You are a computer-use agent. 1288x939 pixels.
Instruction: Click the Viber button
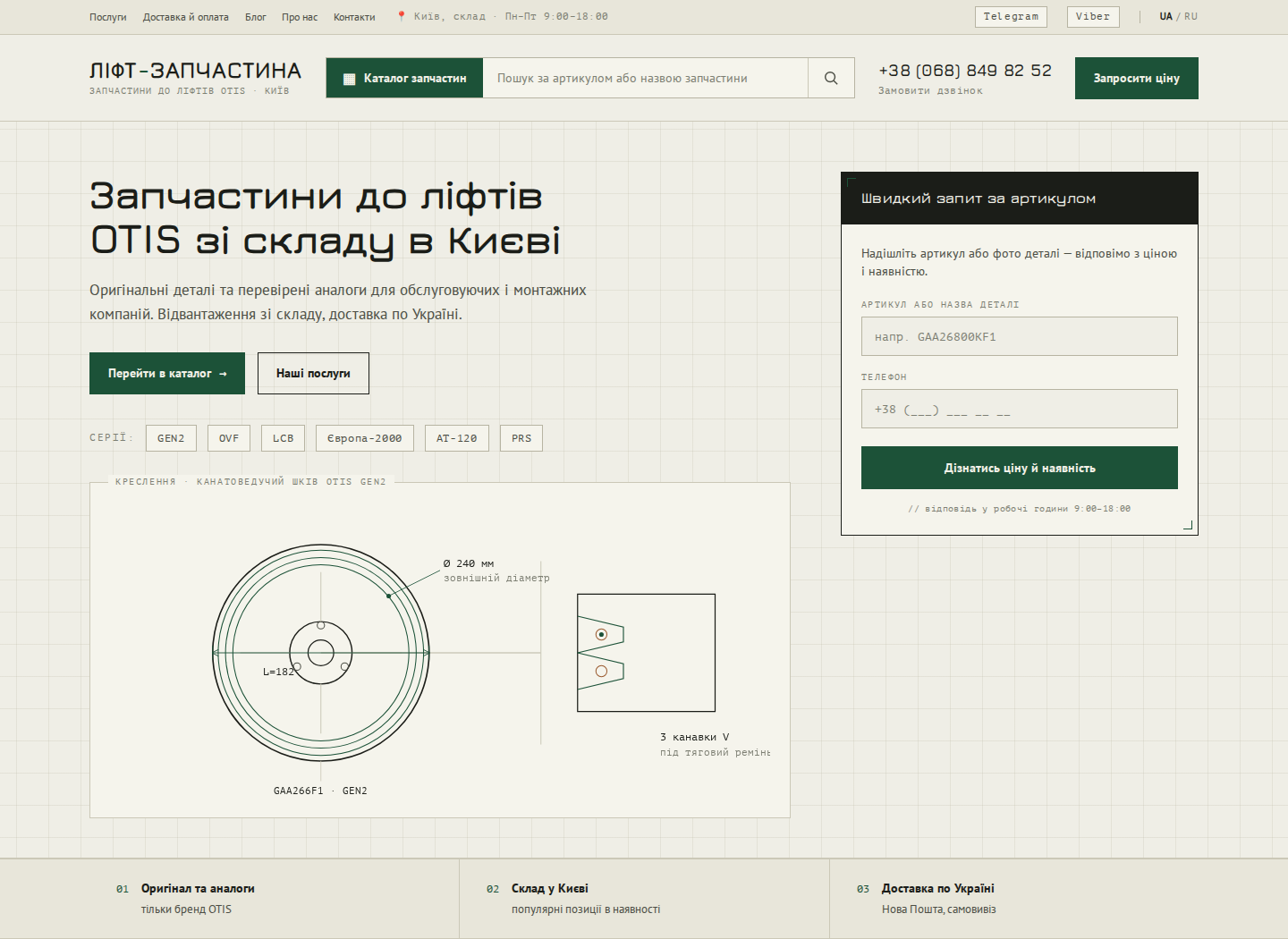(x=1093, y=16)
